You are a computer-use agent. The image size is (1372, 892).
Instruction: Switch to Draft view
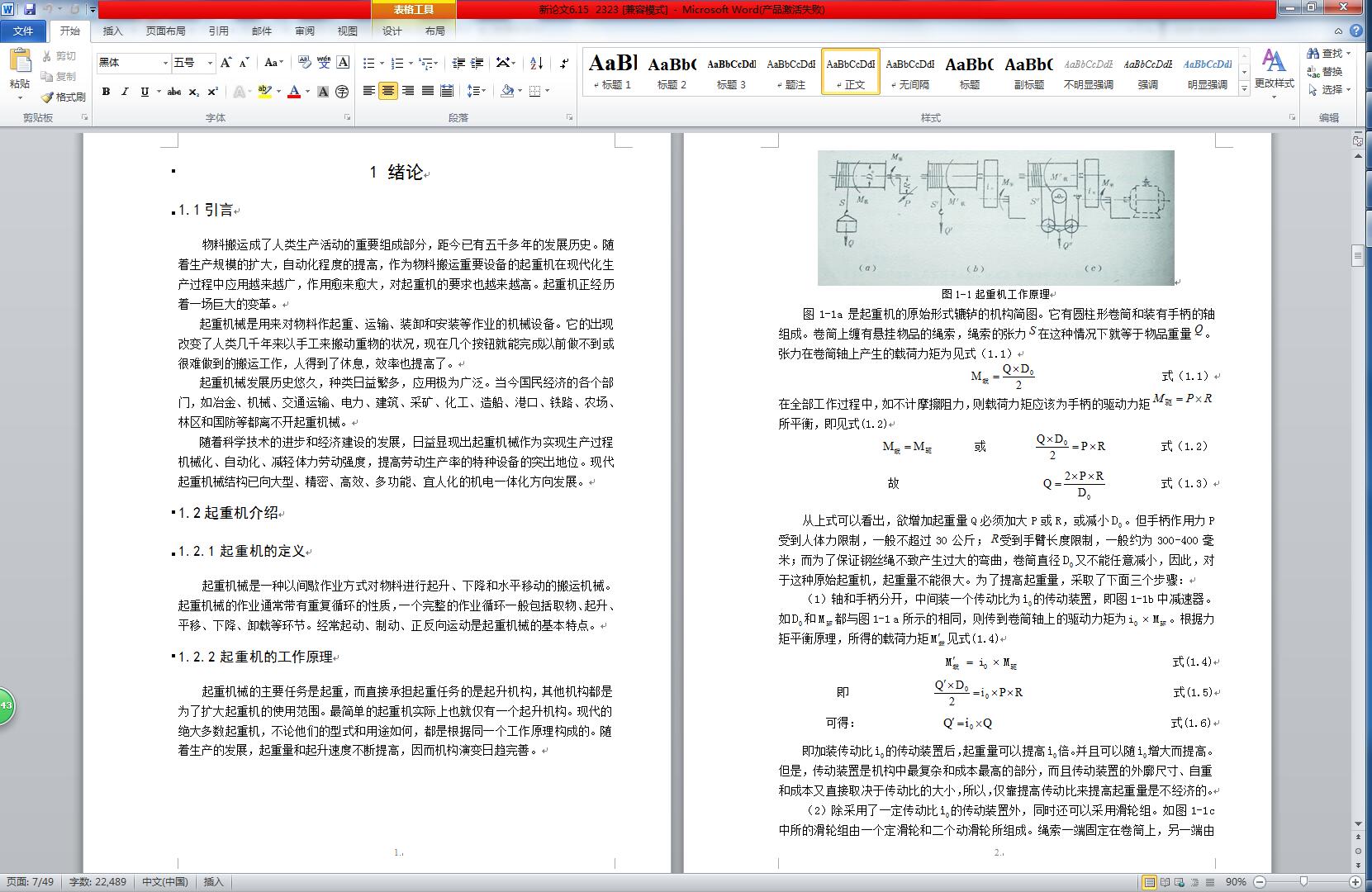[1210, 882]
